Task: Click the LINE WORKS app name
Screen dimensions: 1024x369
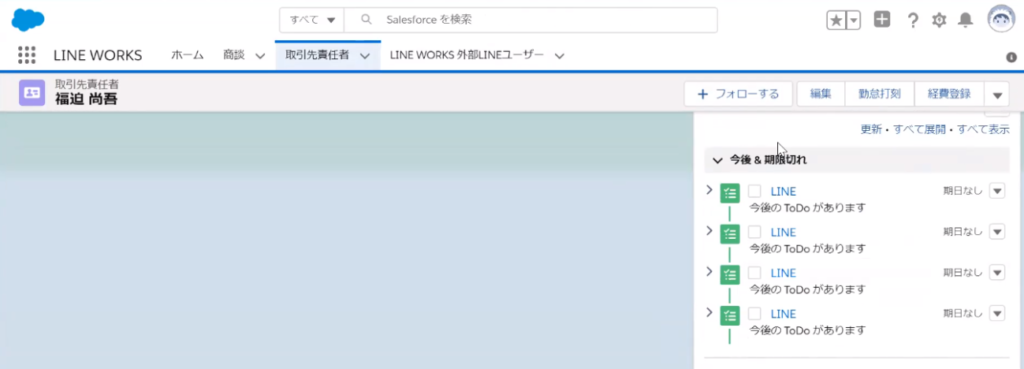Action: pos(97,56)
